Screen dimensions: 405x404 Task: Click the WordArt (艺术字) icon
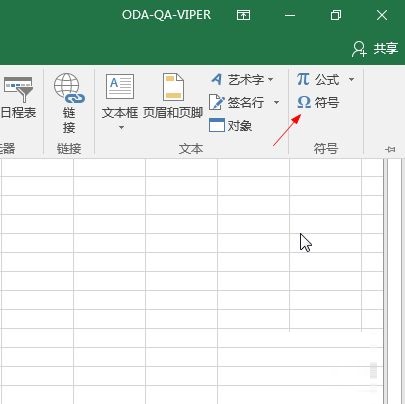(x=216, y=79)
